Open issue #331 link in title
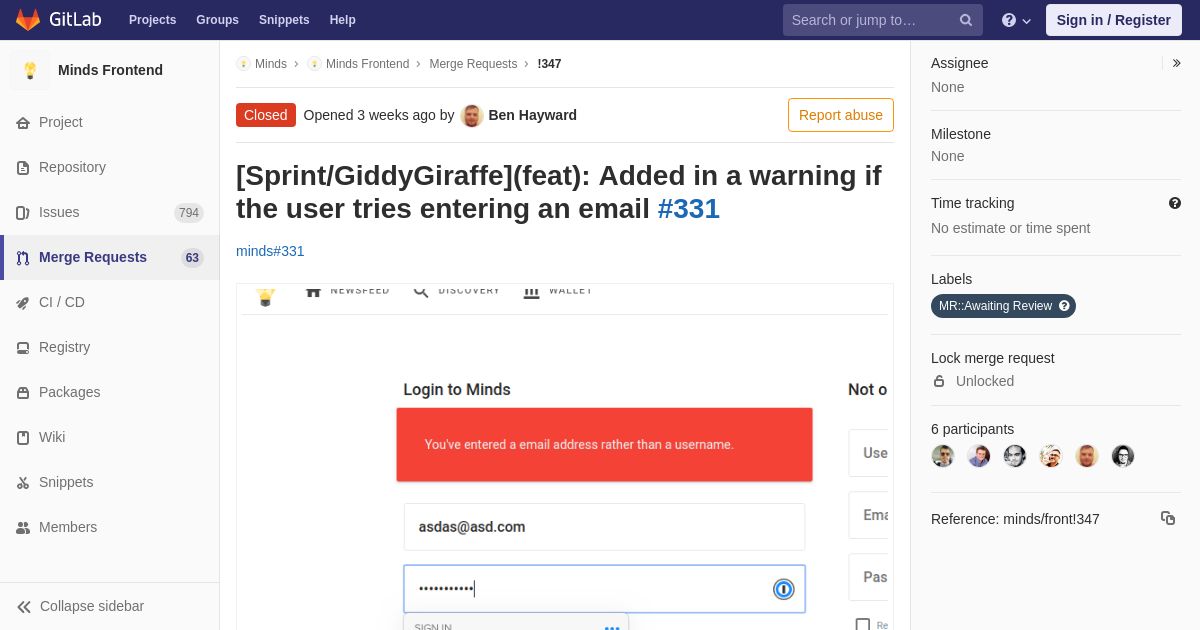1200x630 pixels. pyautogui.click(x=689, y=209)
